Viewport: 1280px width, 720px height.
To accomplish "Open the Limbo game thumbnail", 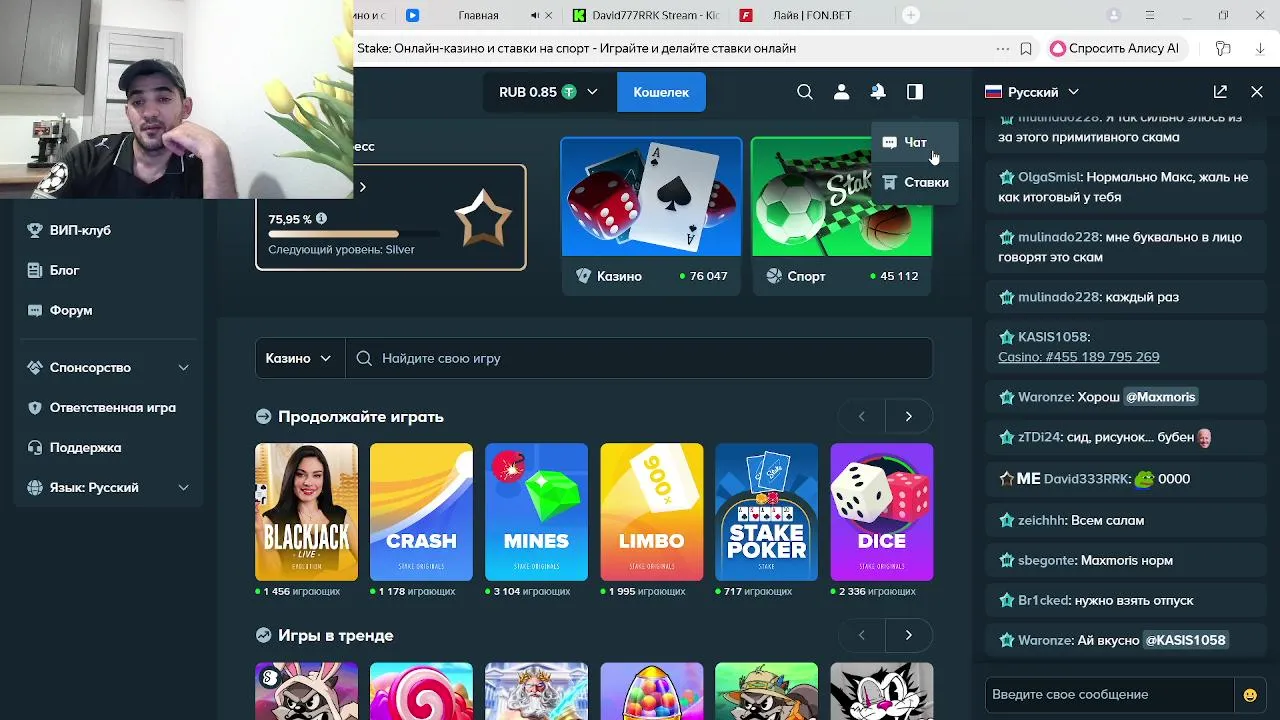I will [x=651, y=512].
